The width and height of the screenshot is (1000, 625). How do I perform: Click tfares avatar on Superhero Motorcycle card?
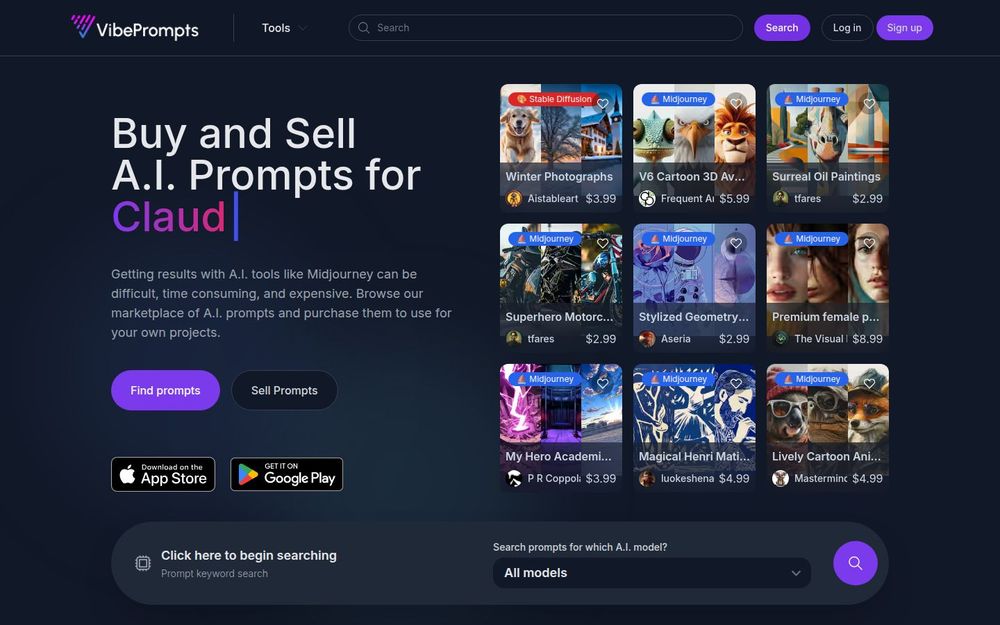click(x=514, y=338)
